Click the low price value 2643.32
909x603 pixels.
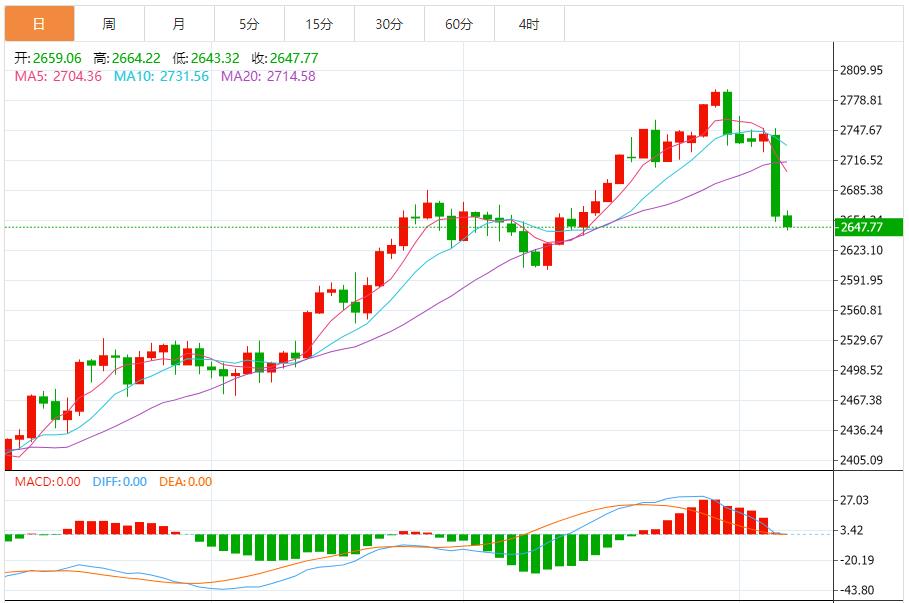(x=215, y=58)
